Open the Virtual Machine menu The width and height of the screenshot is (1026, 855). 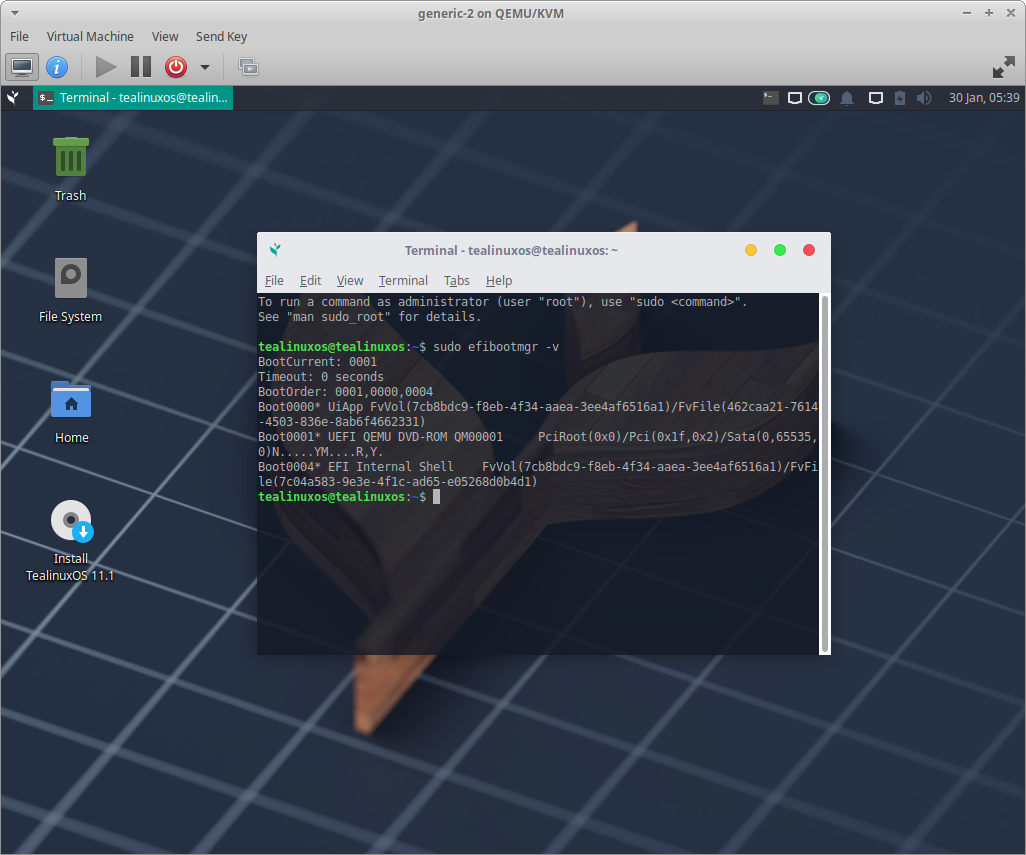(x=90, y=37)
